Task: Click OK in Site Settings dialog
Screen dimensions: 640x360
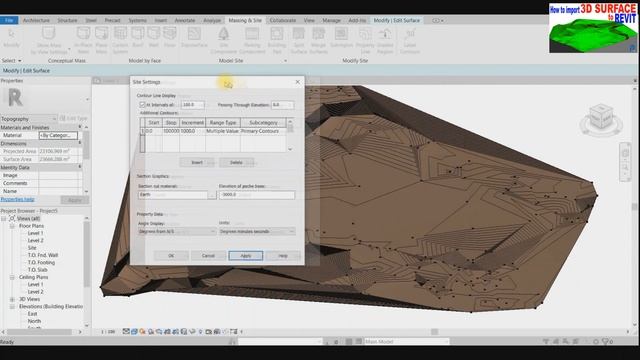Action: click(x=171, y=256)
